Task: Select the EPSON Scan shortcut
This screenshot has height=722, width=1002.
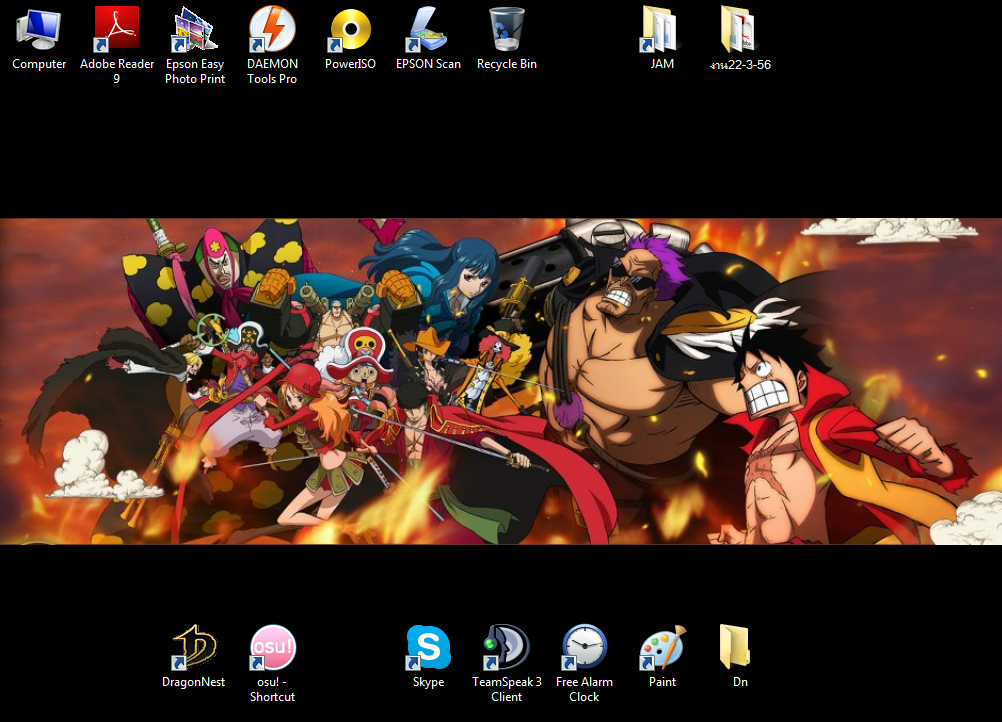Action: 428,29
